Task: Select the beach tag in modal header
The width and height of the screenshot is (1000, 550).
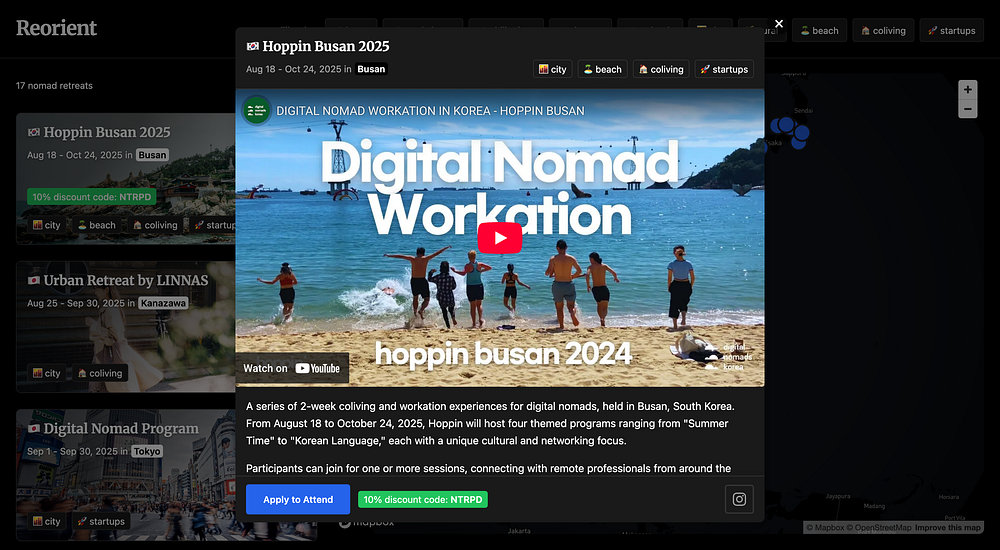Action: coord(603,70)
